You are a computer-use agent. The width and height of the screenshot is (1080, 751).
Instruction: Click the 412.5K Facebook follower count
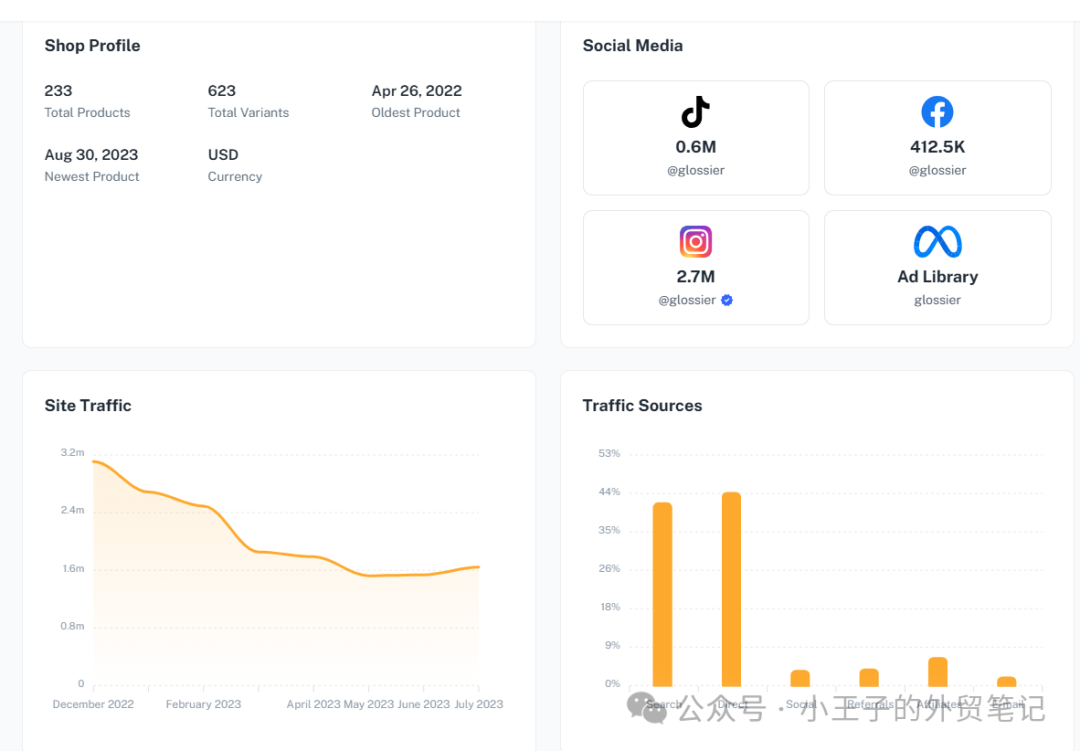coord(937,147)
